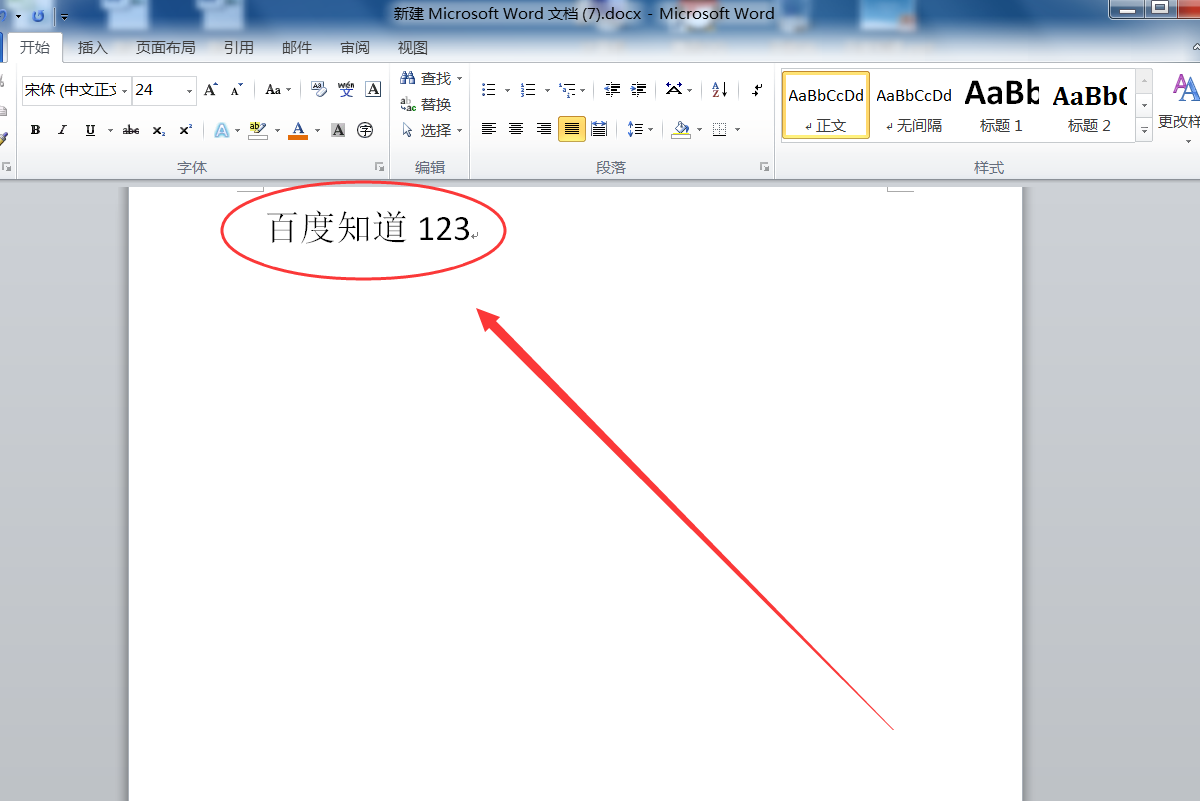
Task: Toggle character shading (gray A icon)
Action: [338, 130]
